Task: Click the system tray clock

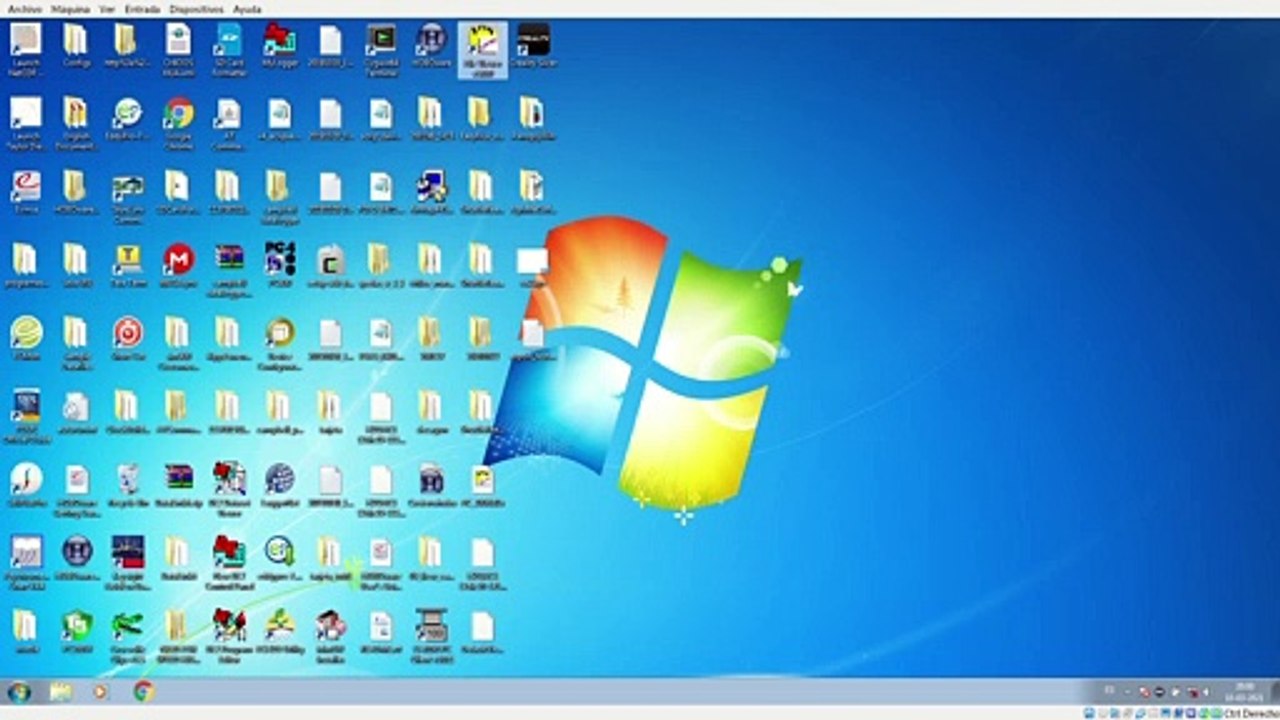Action: pyautogui.click(x=1245, y=692)
